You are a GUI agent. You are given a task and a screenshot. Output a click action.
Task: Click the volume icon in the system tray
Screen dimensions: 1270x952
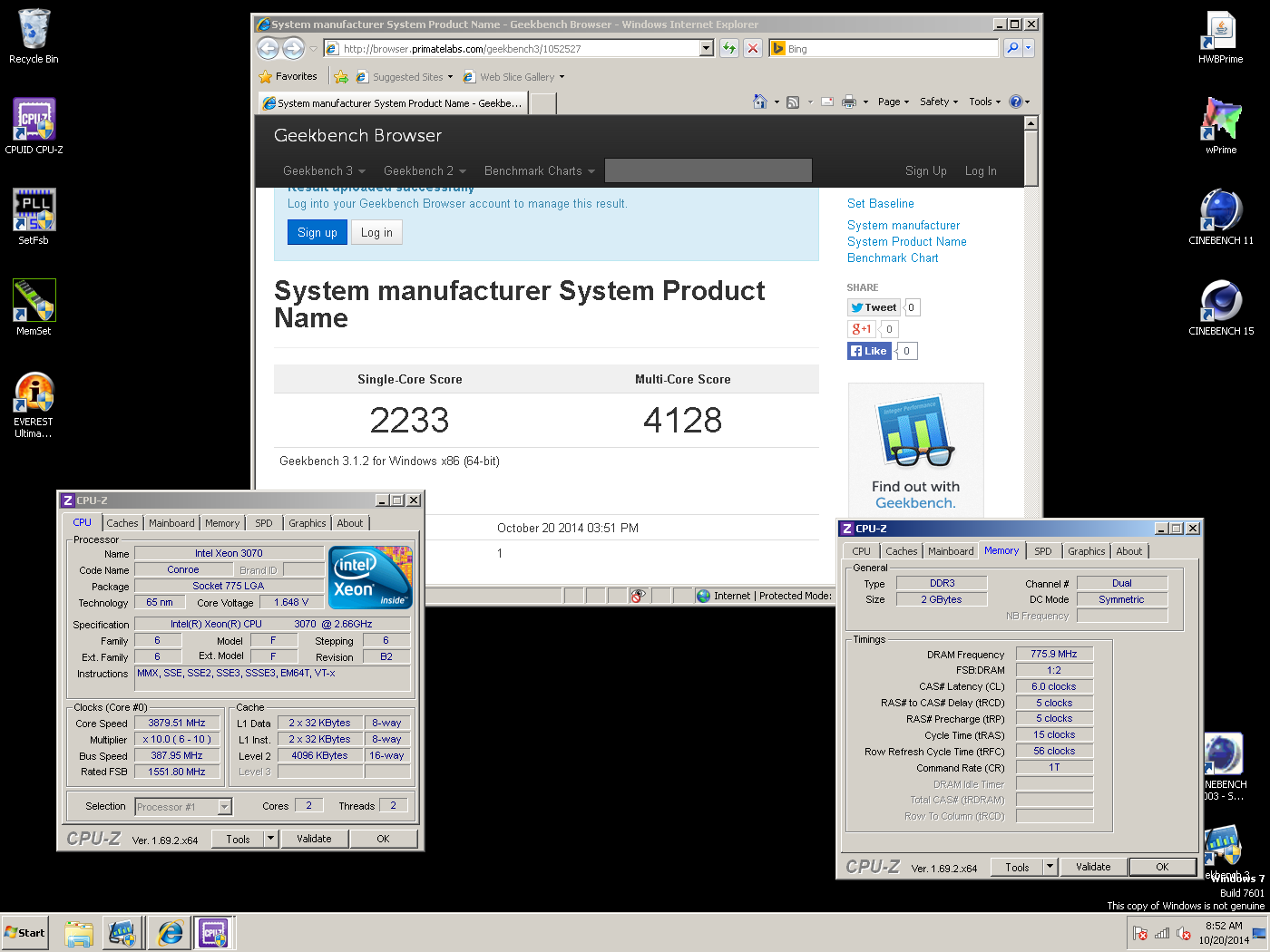click(1184, 933)
